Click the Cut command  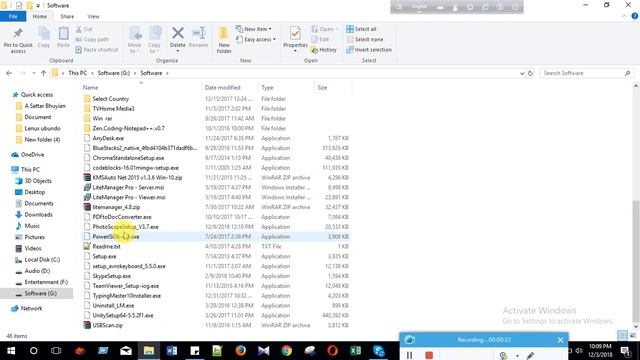coord(84,29)
